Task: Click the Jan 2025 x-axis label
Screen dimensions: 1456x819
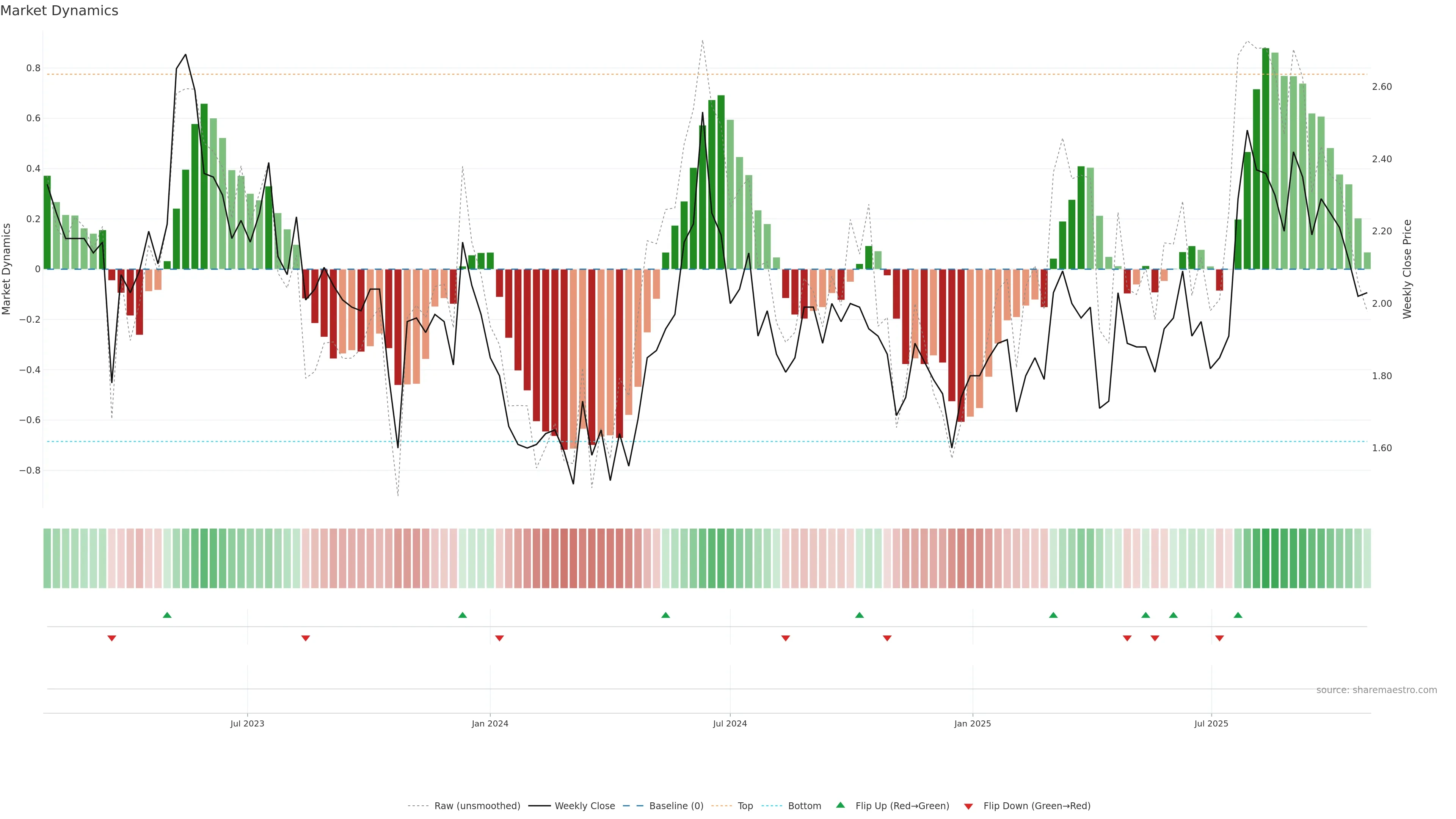Action: (x=972, y=723)
